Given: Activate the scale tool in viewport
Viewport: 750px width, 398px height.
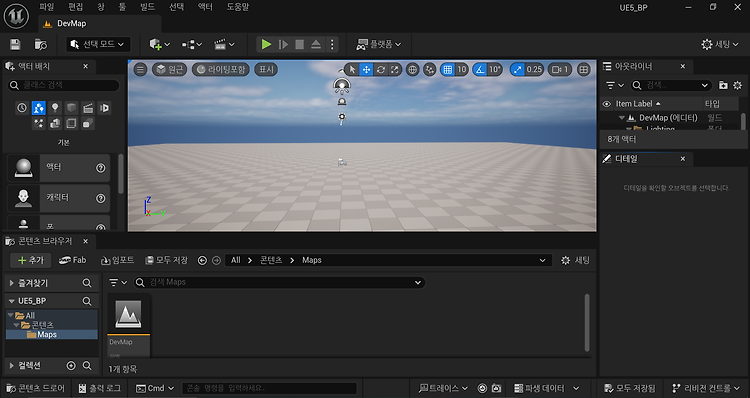Looking at the screenshot, I should coord(395,69).
